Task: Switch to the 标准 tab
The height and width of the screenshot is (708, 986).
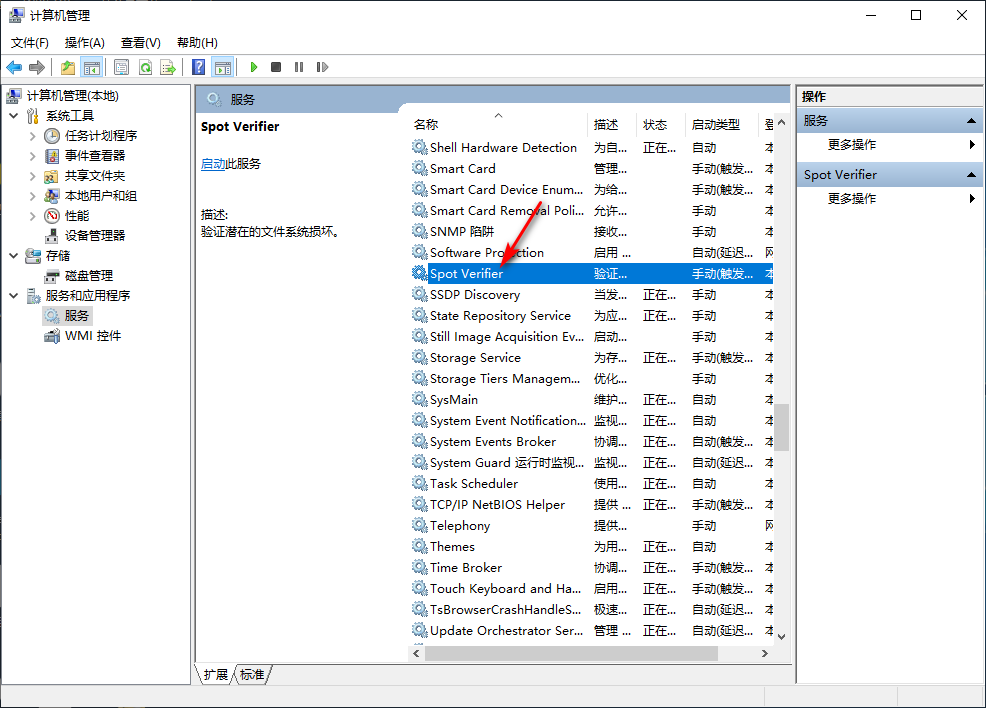Action: (252, 675)
